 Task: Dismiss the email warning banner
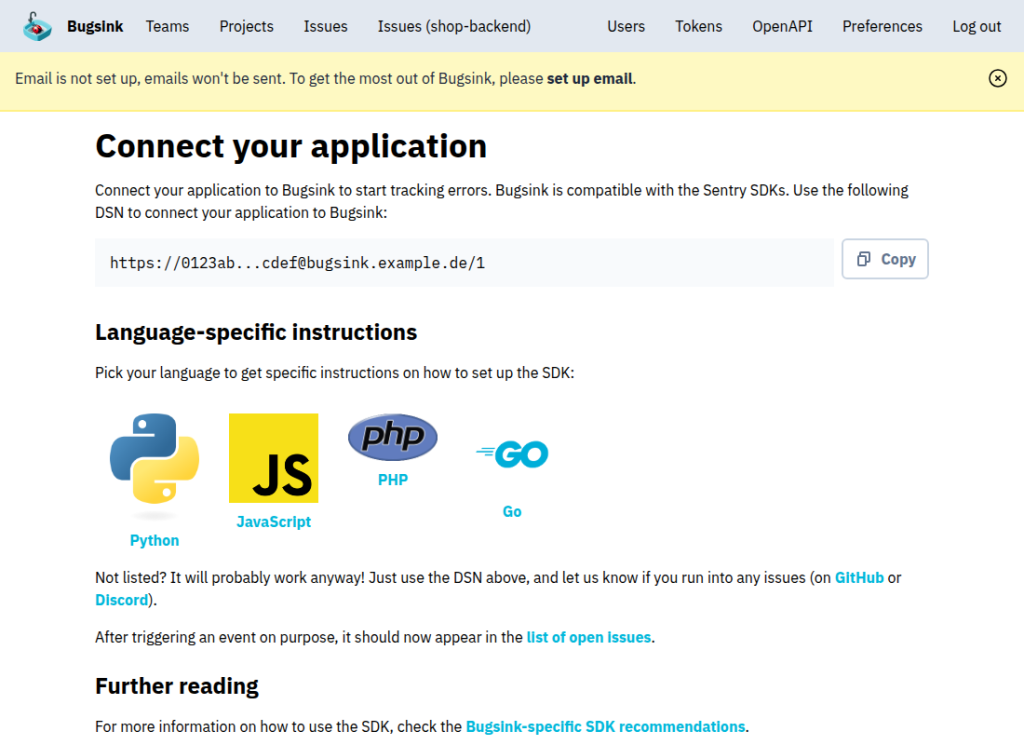997,78
